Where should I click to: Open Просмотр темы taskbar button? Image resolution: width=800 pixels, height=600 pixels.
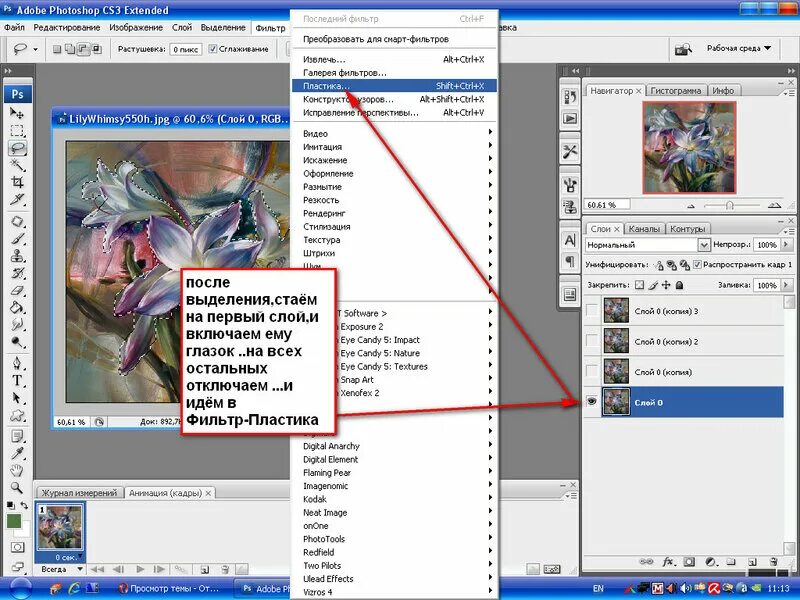coord(169,589)
